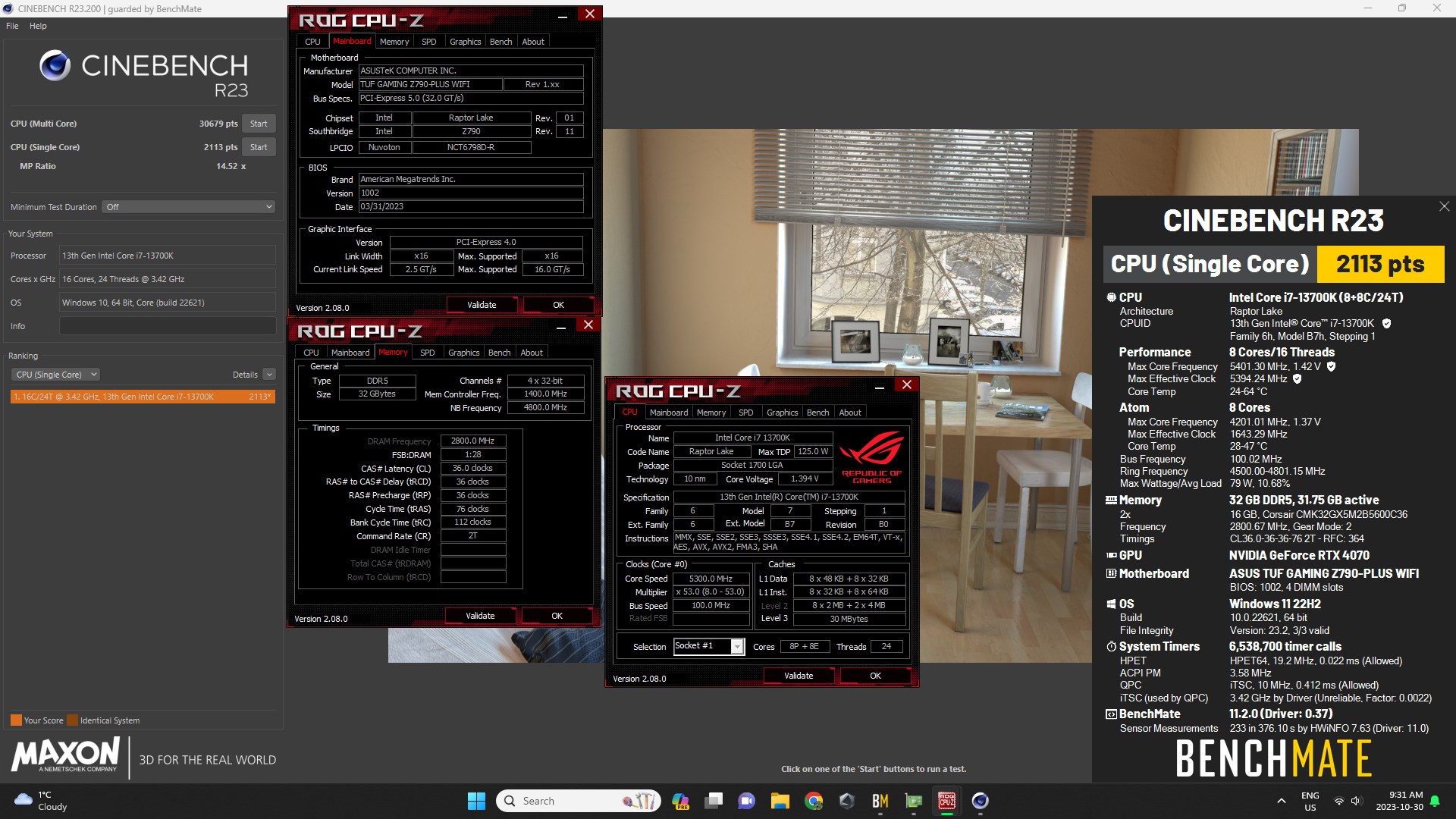
Task: Click the code-bracket icon beside BenchMate version row
Action: point(1111,714)
